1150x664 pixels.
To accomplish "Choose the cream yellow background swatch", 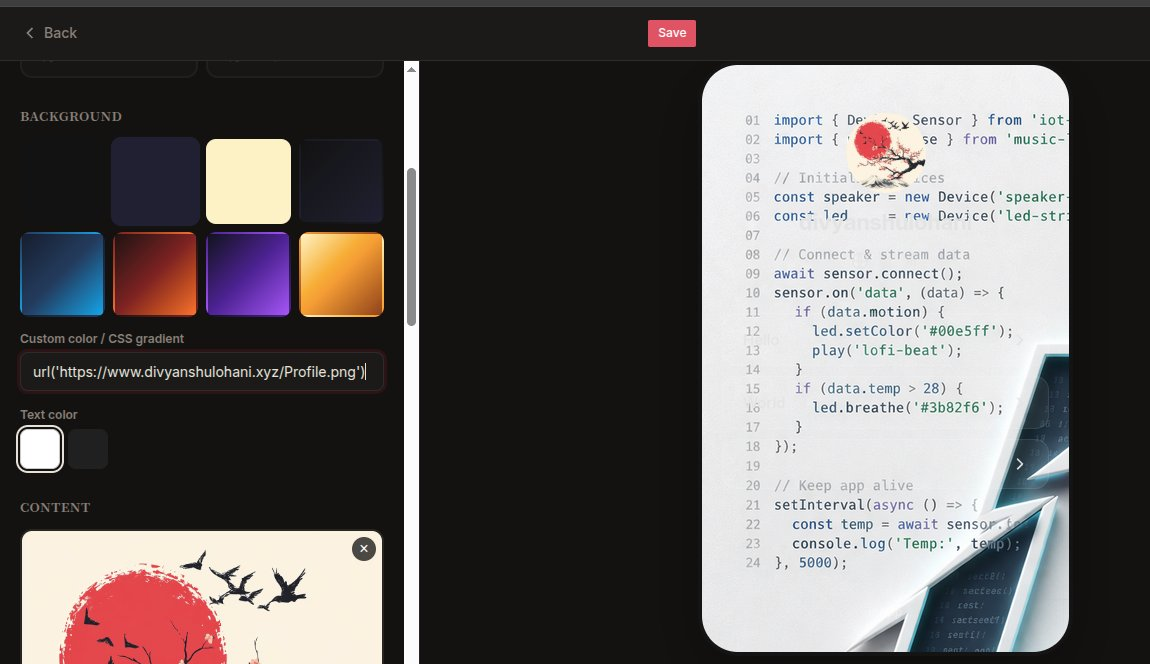I will coord(249,181).
